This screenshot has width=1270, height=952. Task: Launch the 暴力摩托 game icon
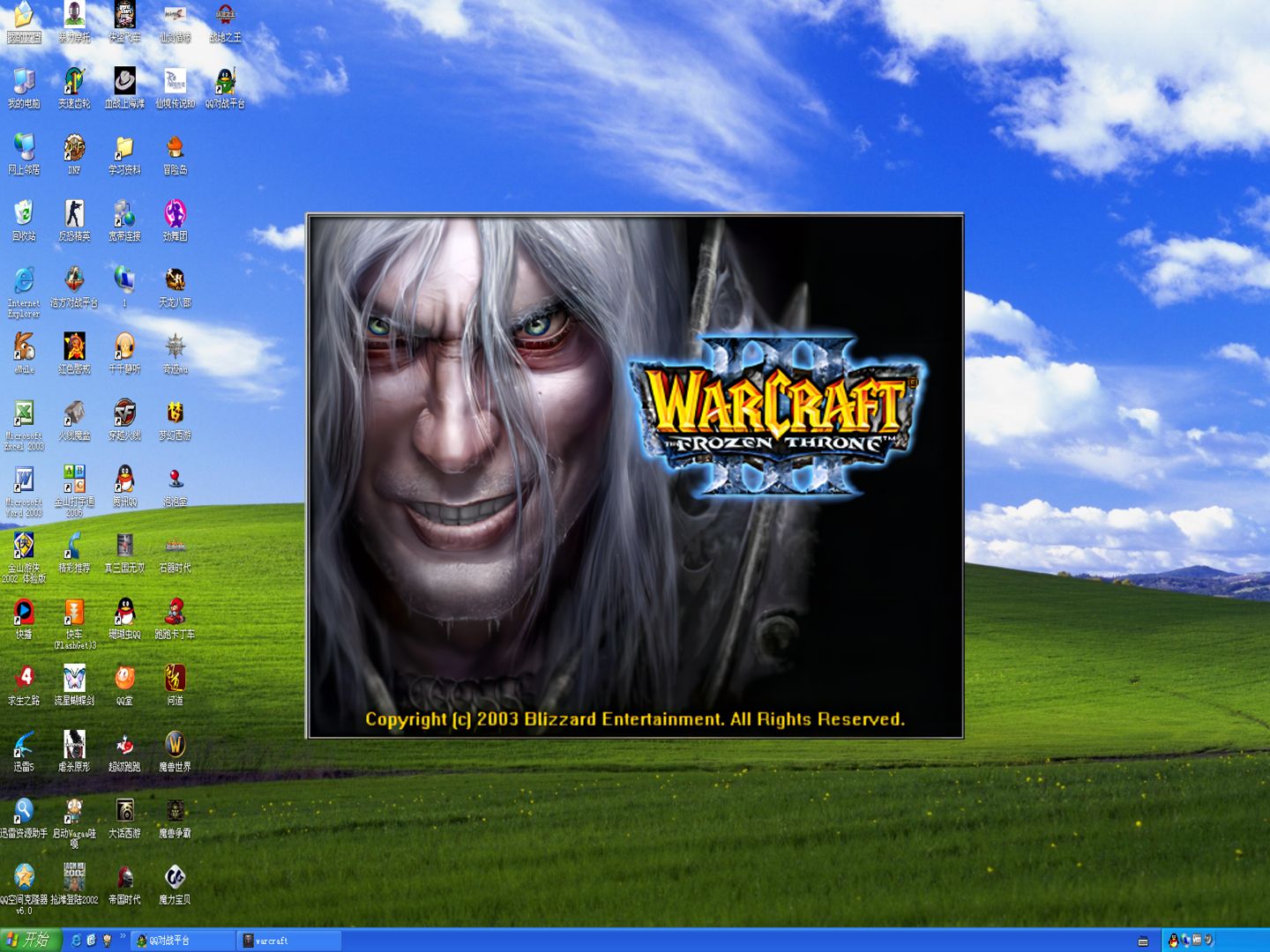point(74,16)
